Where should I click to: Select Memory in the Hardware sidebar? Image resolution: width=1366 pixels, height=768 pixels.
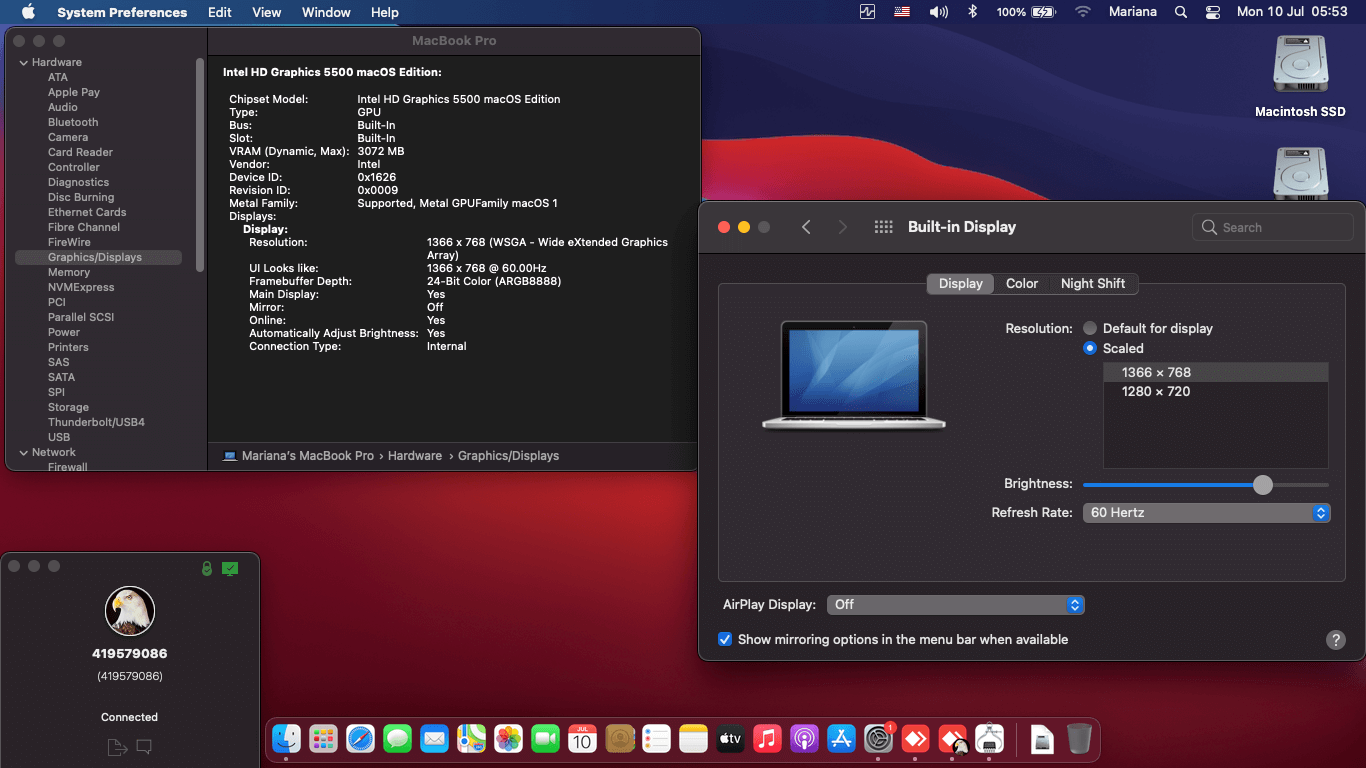(x=69, y=272)
